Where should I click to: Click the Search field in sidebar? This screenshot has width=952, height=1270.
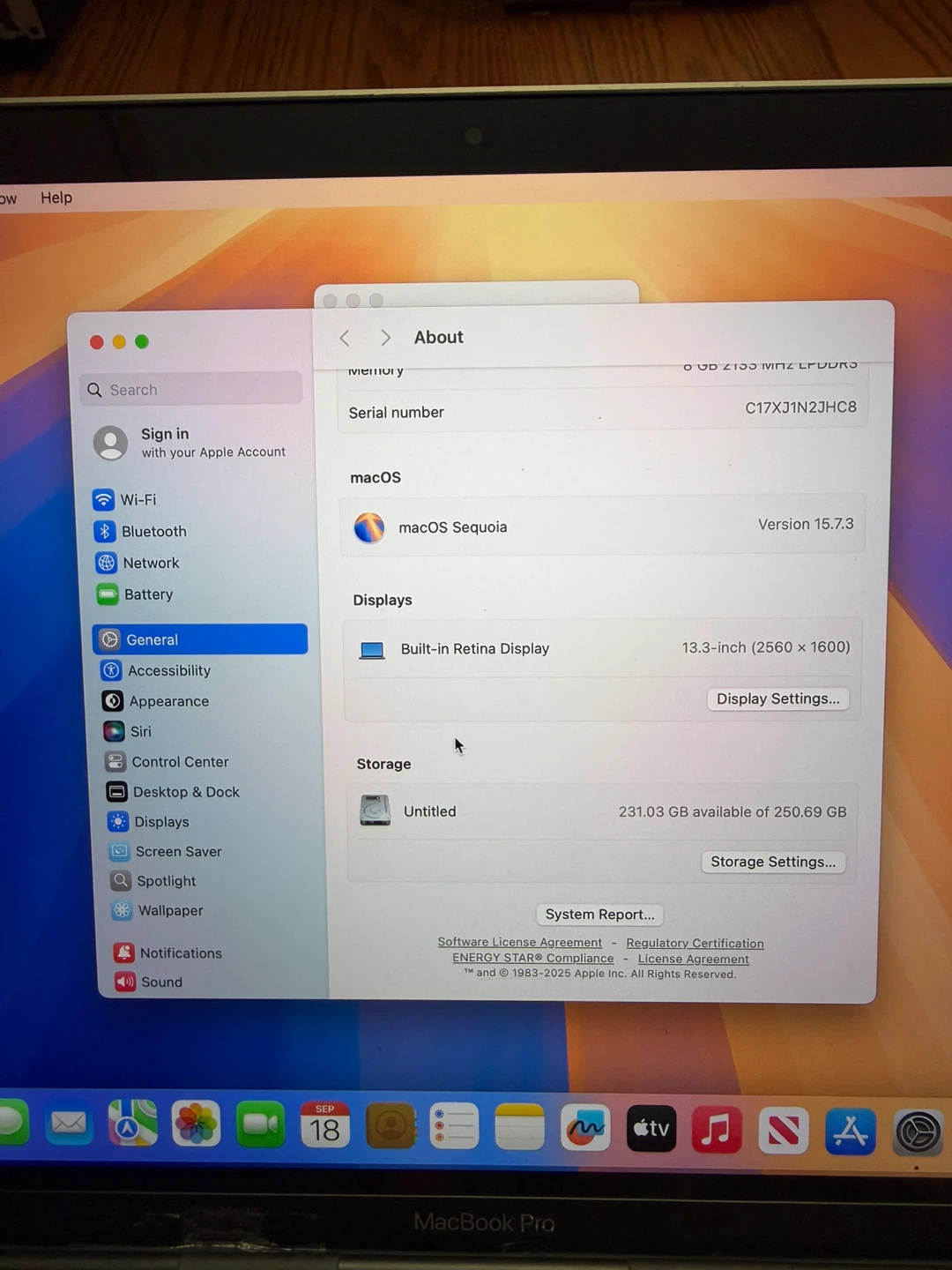(191, 389)
